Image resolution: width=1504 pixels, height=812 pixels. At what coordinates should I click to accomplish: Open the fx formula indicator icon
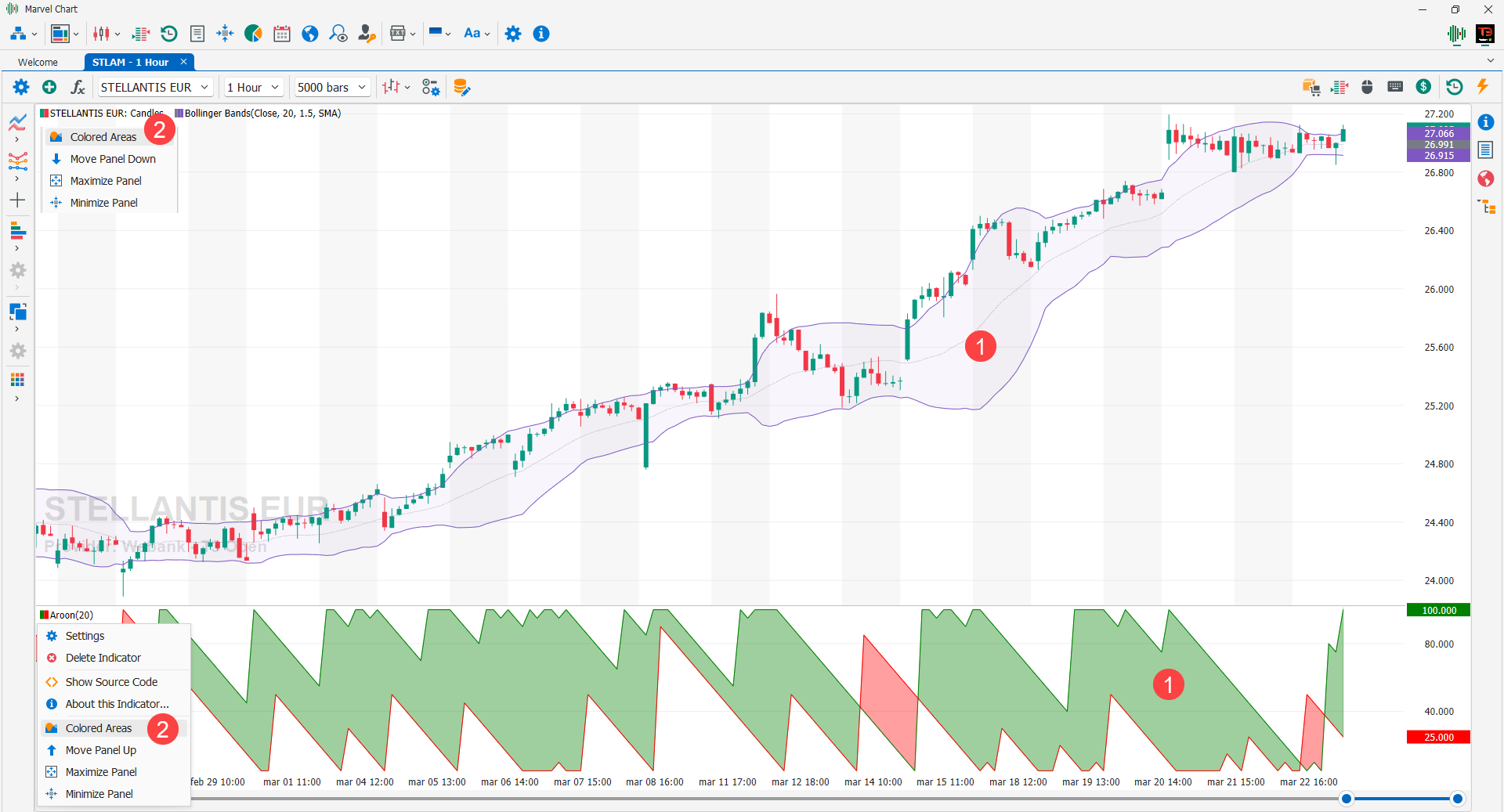pyautogui.click(x=78, y=87)
